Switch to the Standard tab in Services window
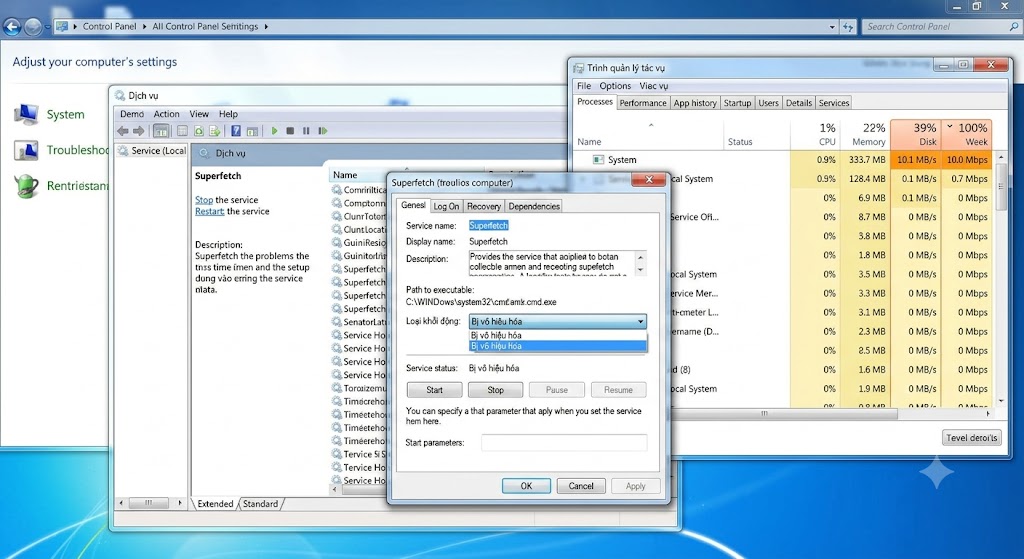Screen dimensions: 1024x559 [x=260, y=504]
